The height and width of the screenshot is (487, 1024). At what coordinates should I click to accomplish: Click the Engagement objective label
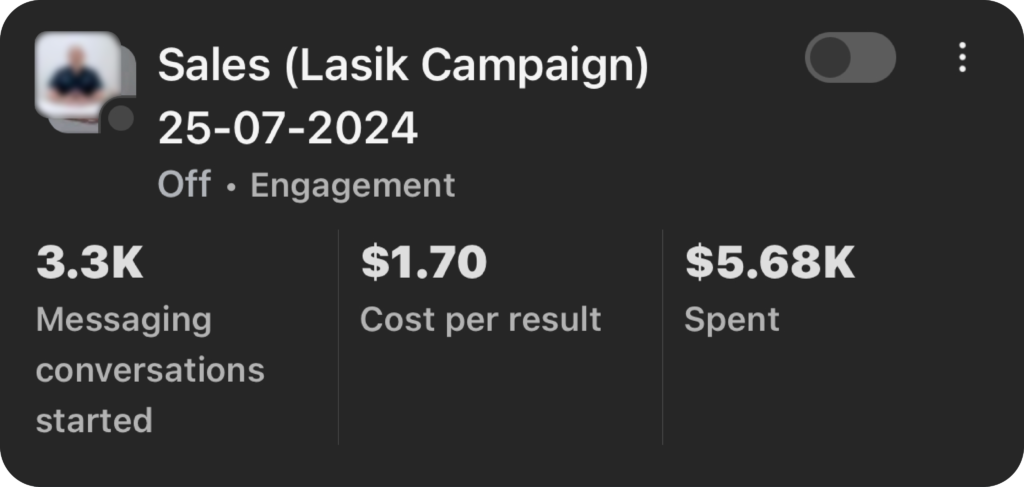point(352,185)
